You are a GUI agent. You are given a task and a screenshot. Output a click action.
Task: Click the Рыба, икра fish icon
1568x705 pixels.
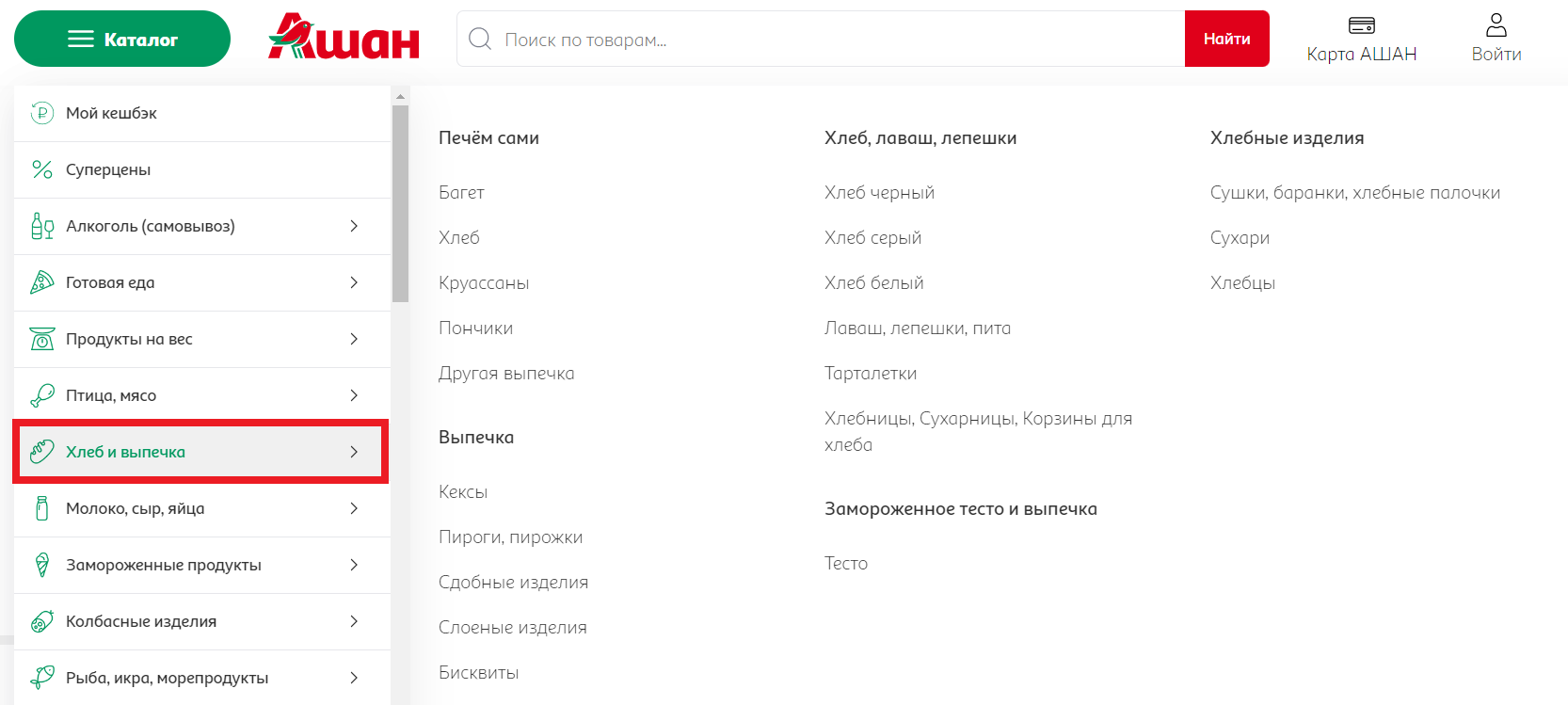(42, 678)
